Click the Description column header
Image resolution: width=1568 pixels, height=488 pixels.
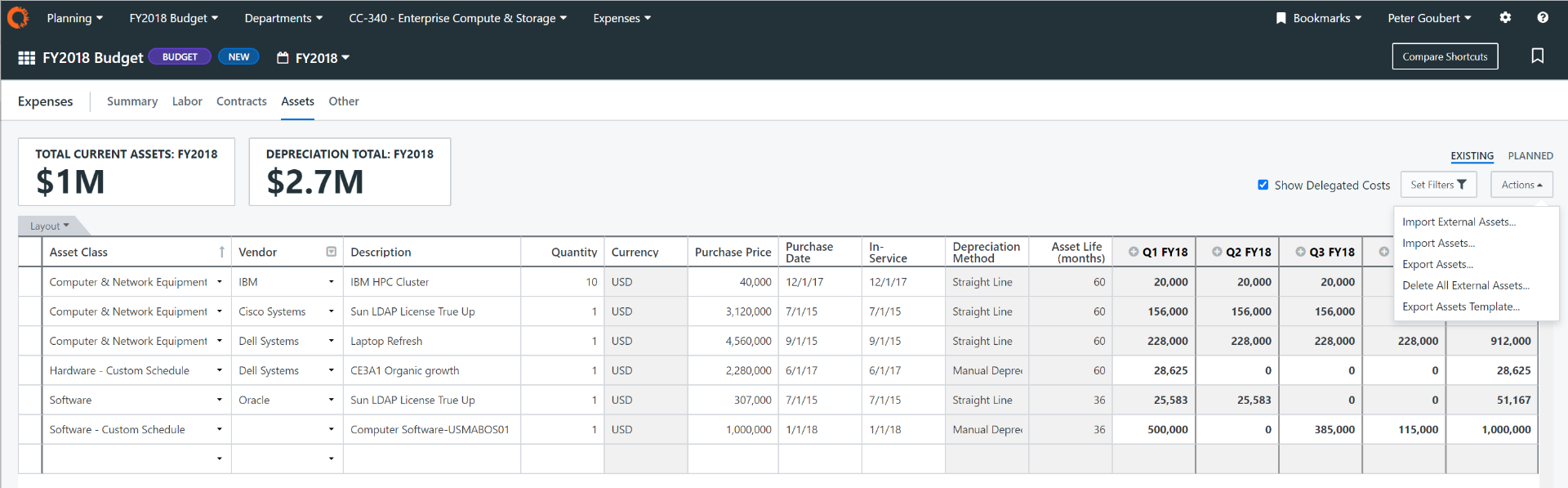[x=432, y=252]
